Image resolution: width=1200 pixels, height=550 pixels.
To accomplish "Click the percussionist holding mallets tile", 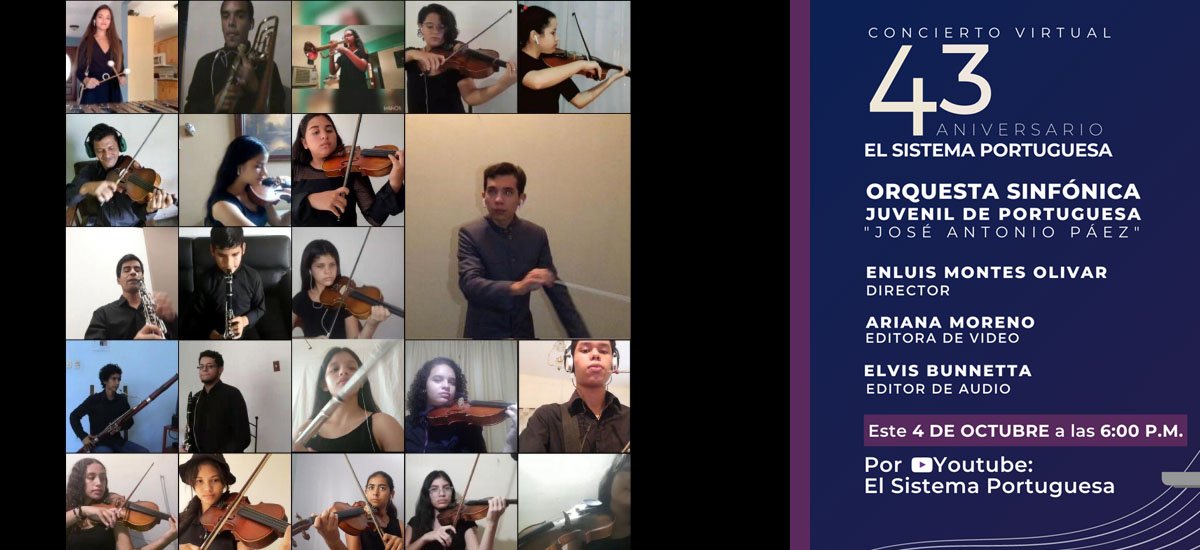I will pos(122,56).
